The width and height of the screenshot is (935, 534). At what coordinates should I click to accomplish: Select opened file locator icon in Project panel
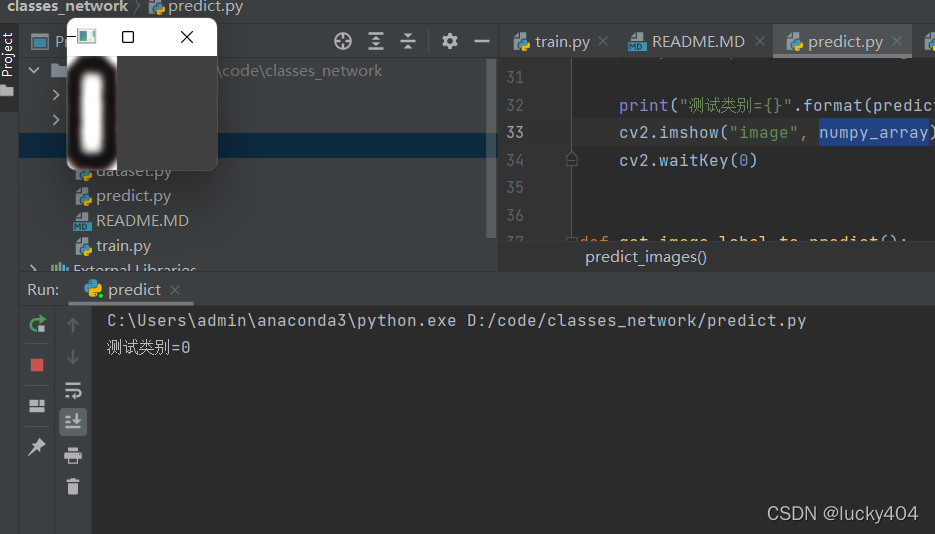pos(343,41)
